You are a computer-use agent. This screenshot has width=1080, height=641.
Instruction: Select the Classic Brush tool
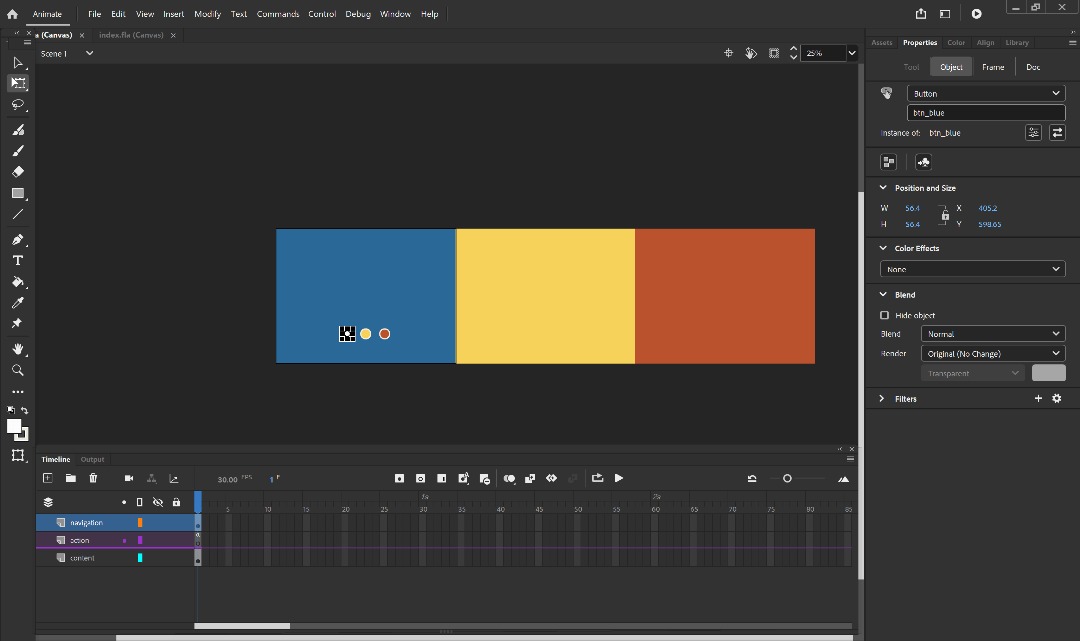[18, 151]
